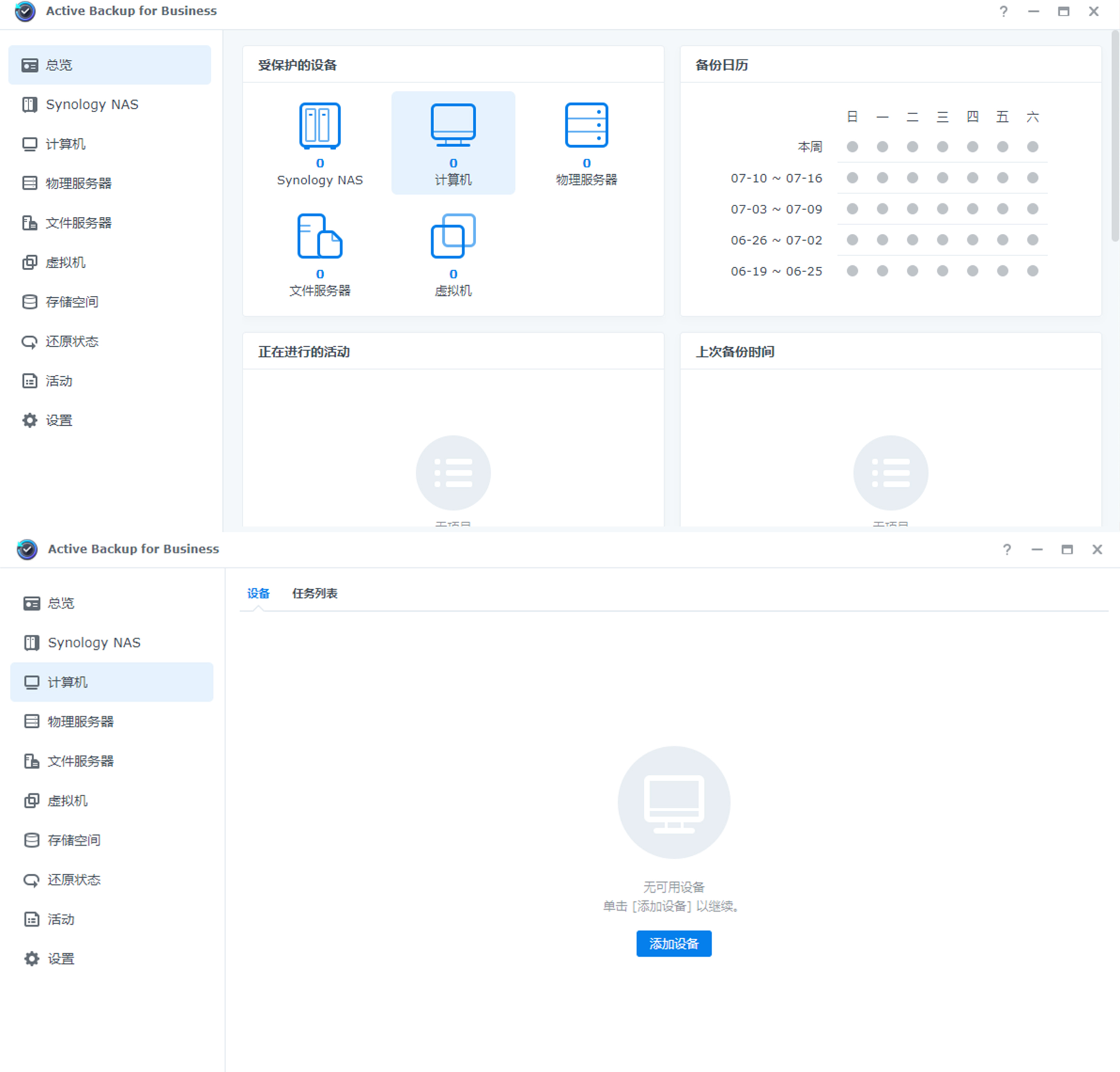Open the 文件服务器 file server icon tile
Screen dimensions: 1120x1072
[x=319, y=236]
